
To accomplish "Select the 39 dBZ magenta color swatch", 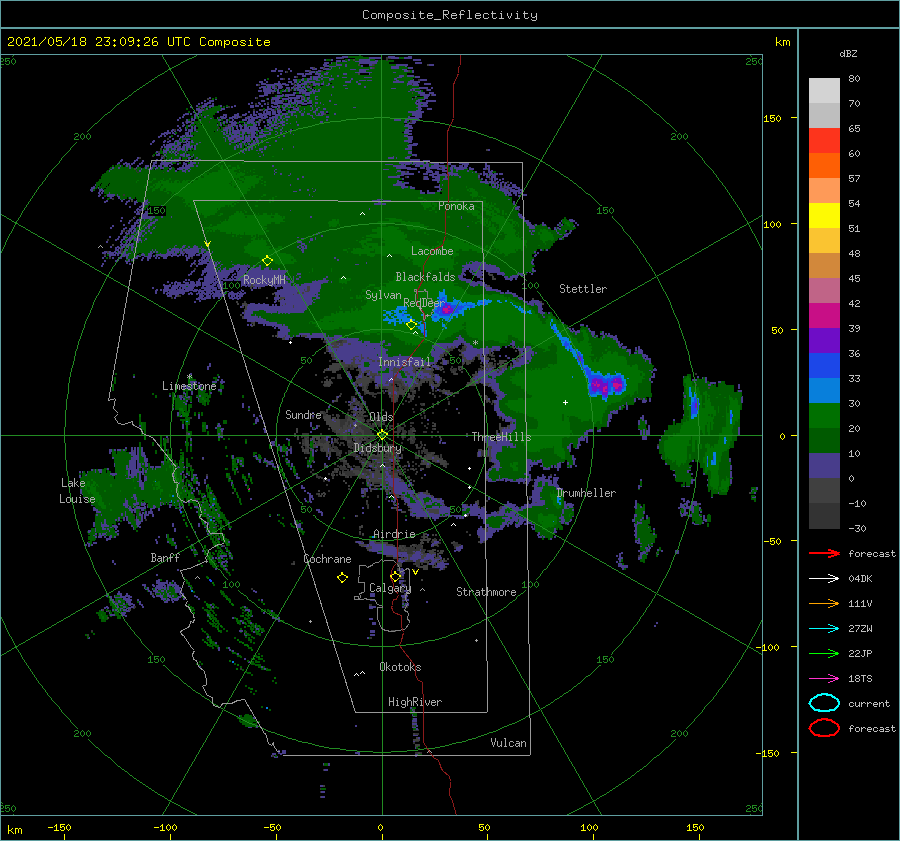I will (824, 315).
